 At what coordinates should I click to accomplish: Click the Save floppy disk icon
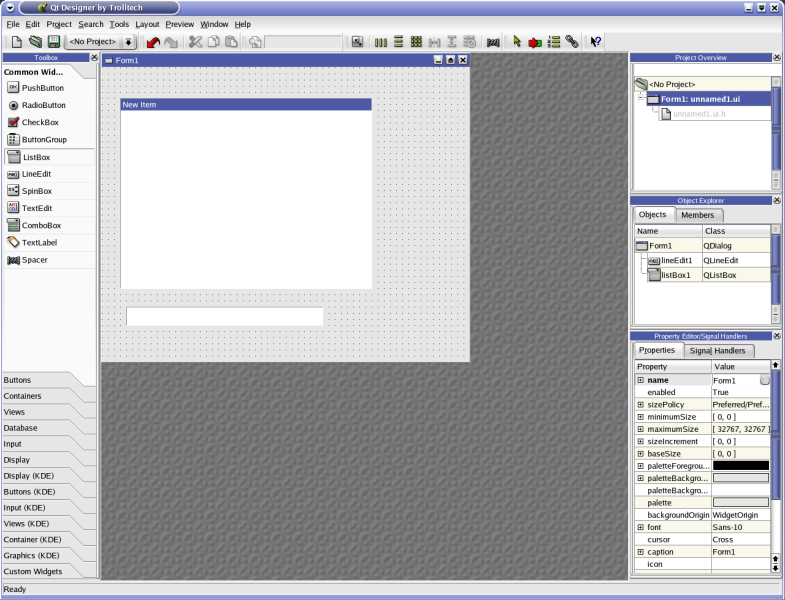pyautogui.click(x=53, y=42)
